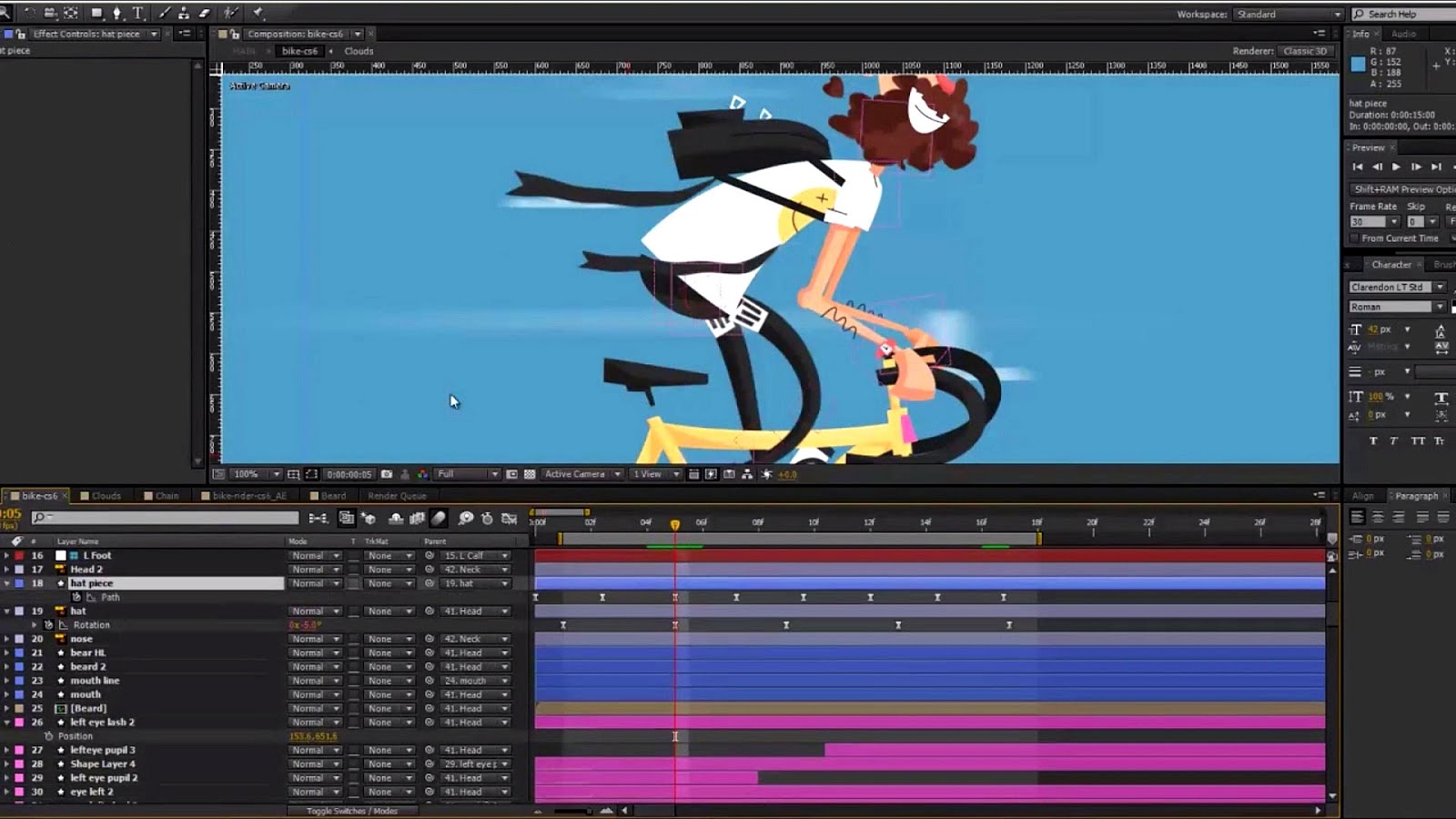Select the Pen tool

point(117,14)
